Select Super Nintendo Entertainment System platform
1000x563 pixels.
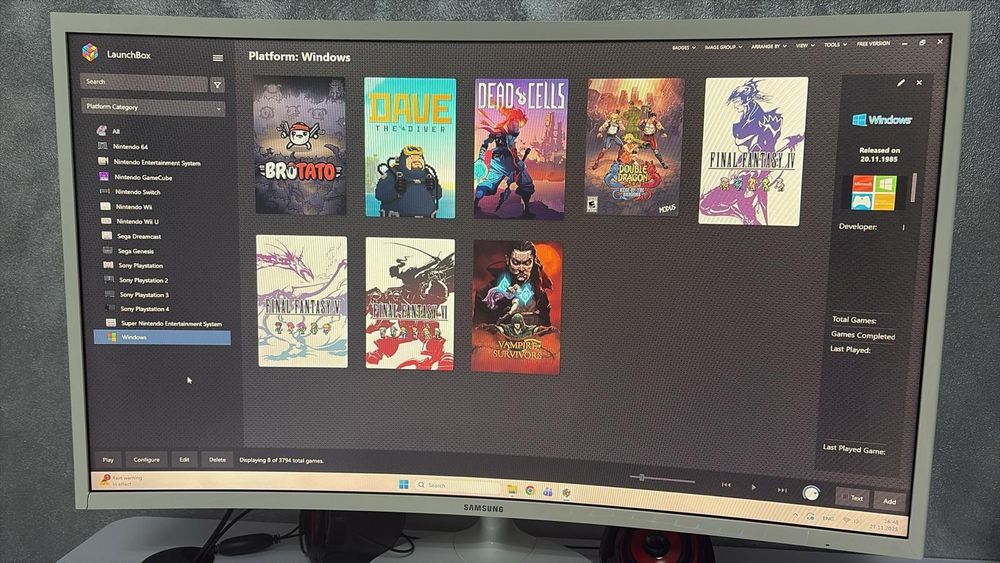pyautogui.click(x=171, y=323)
